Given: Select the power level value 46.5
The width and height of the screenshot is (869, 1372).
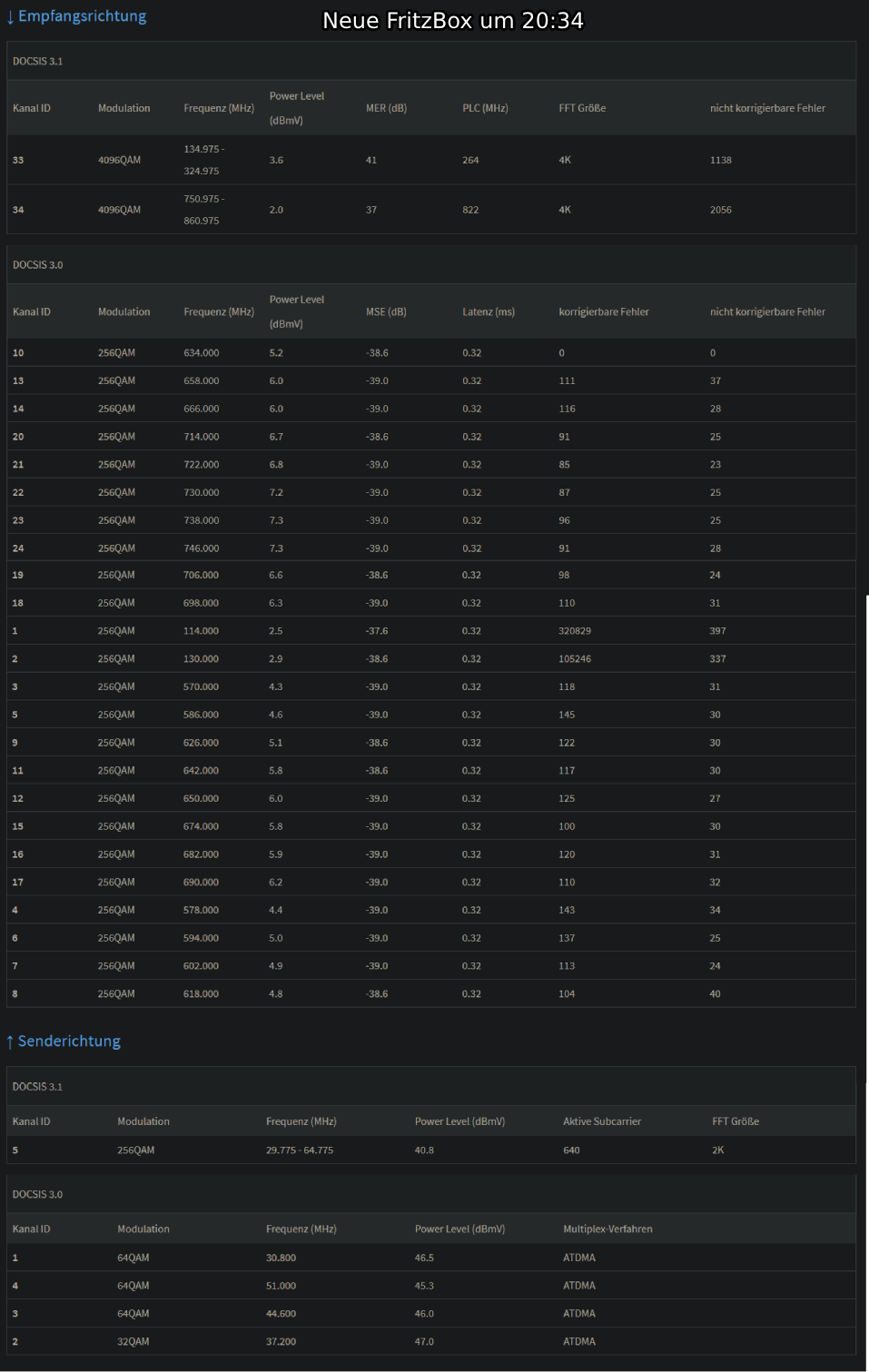Looking at the screenshot, I should pyautogui.click(x=424, y=1258).
